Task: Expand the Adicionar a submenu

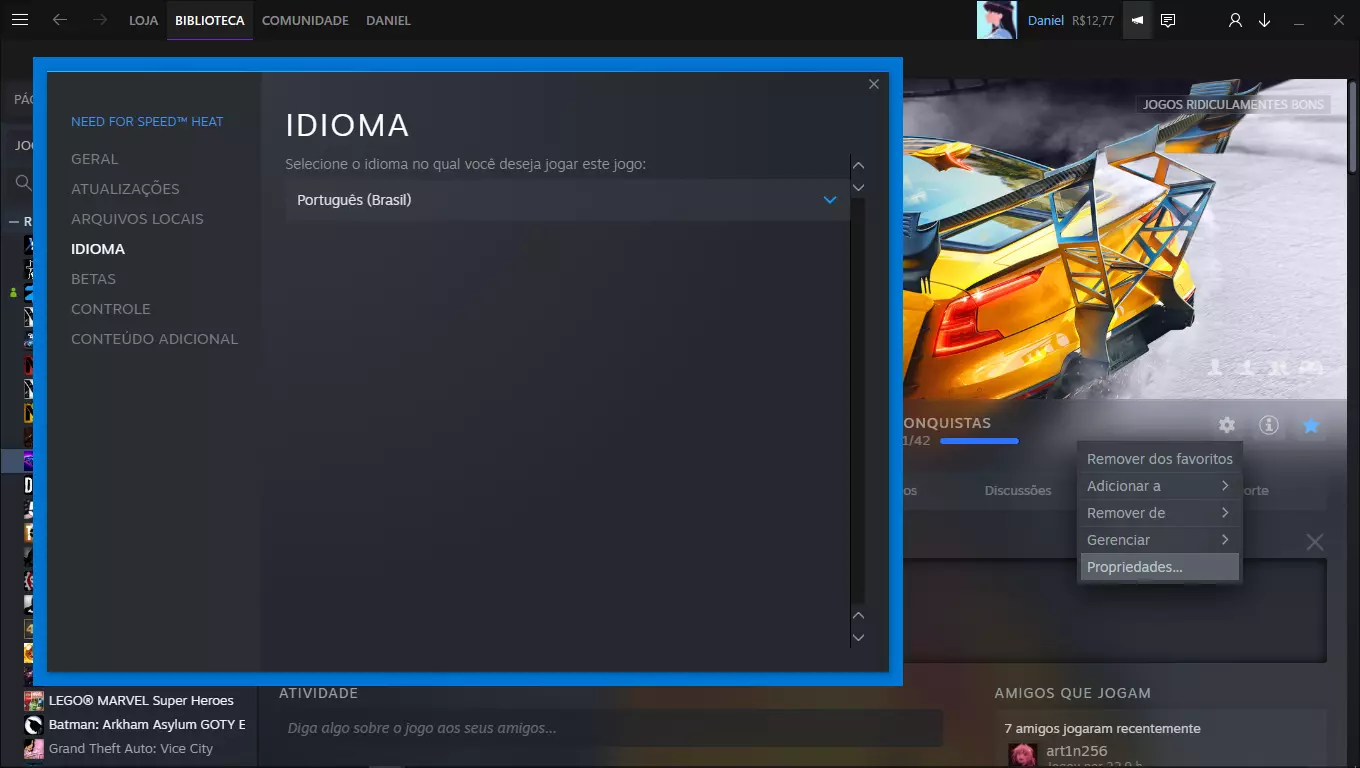Action: coord(1159,486)
